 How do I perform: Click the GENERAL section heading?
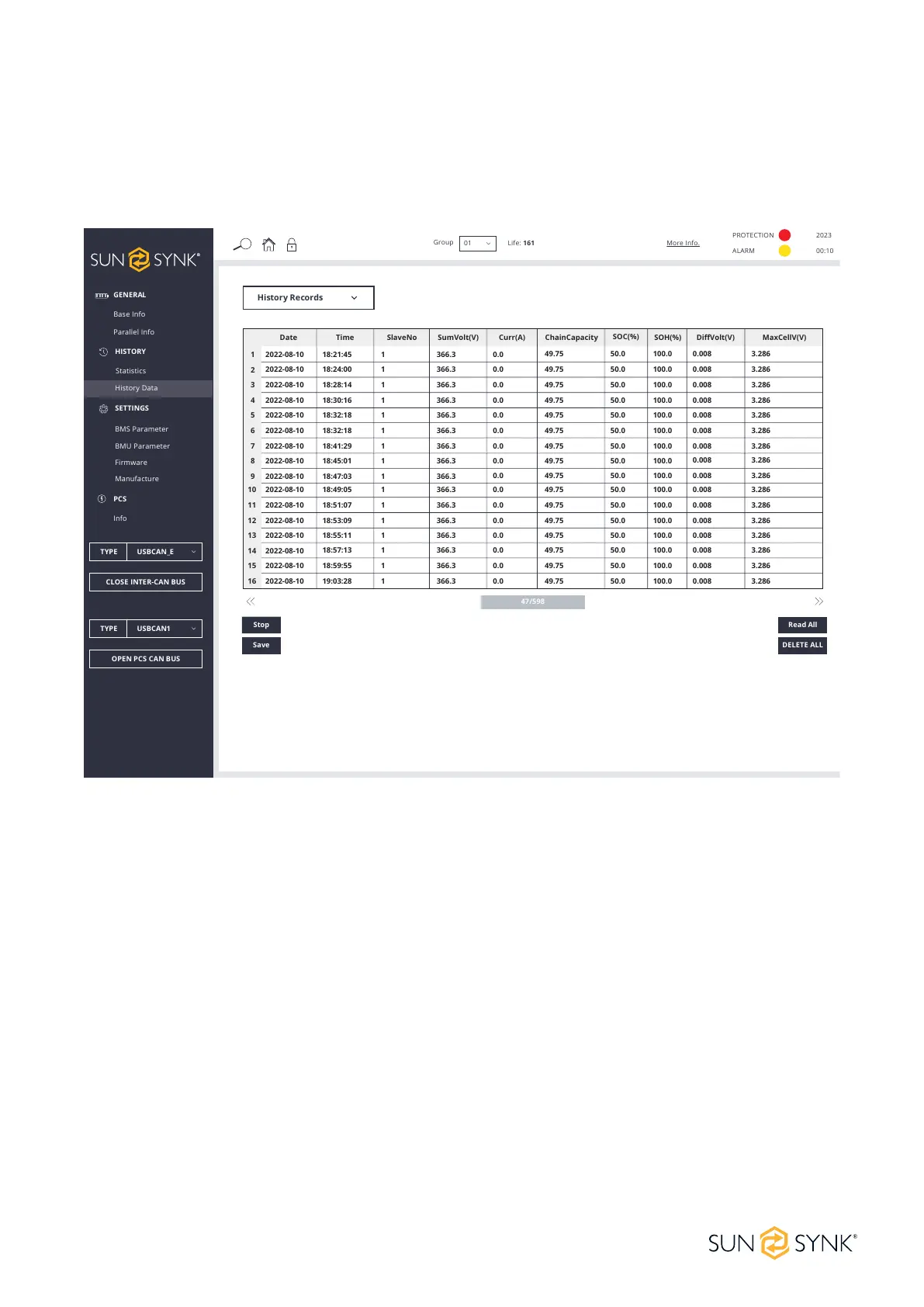click(x=130, y=295)
